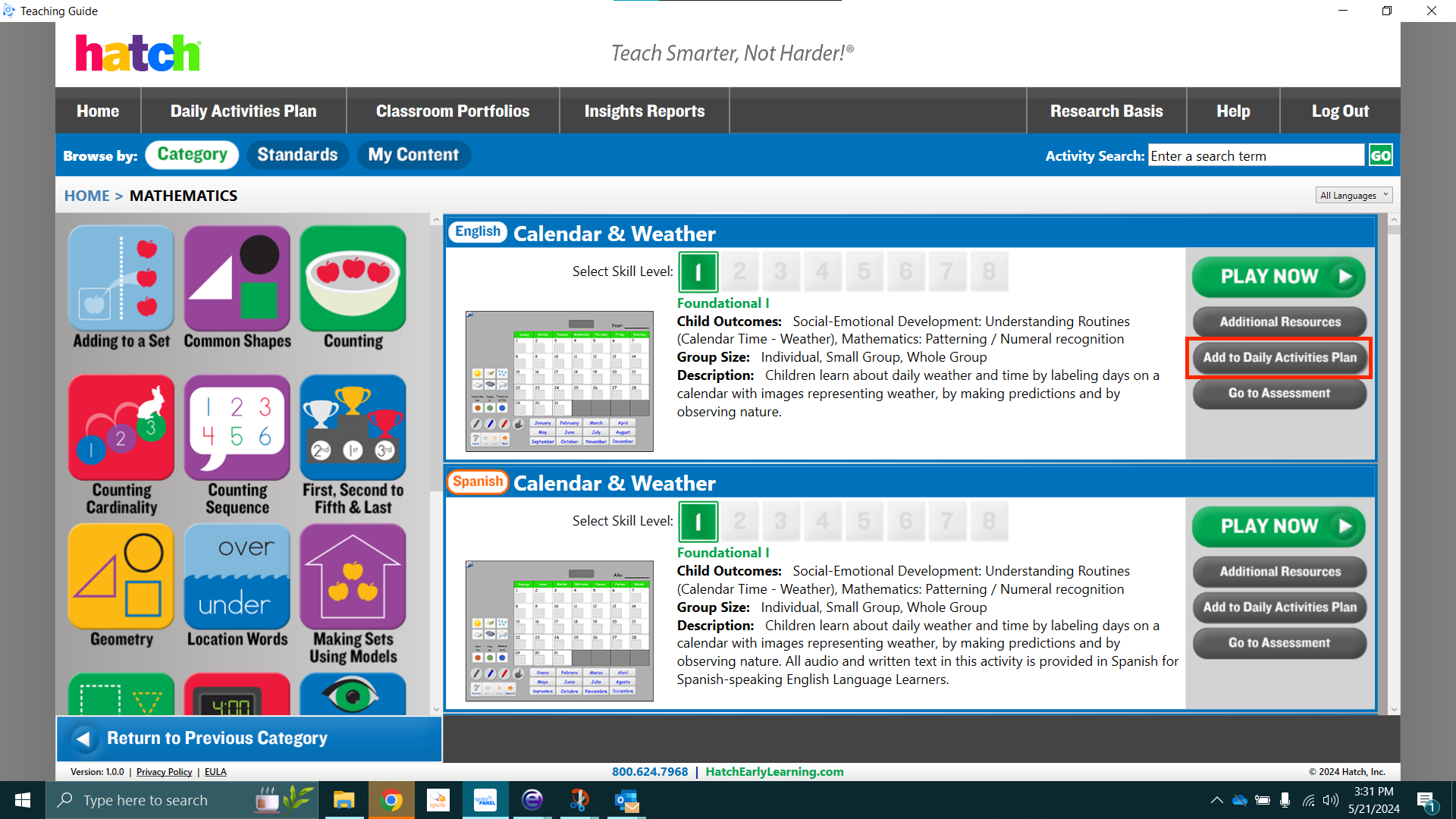1456x819 pixels.
Task: Select skill level 8 for English activity
Action: 989,271
